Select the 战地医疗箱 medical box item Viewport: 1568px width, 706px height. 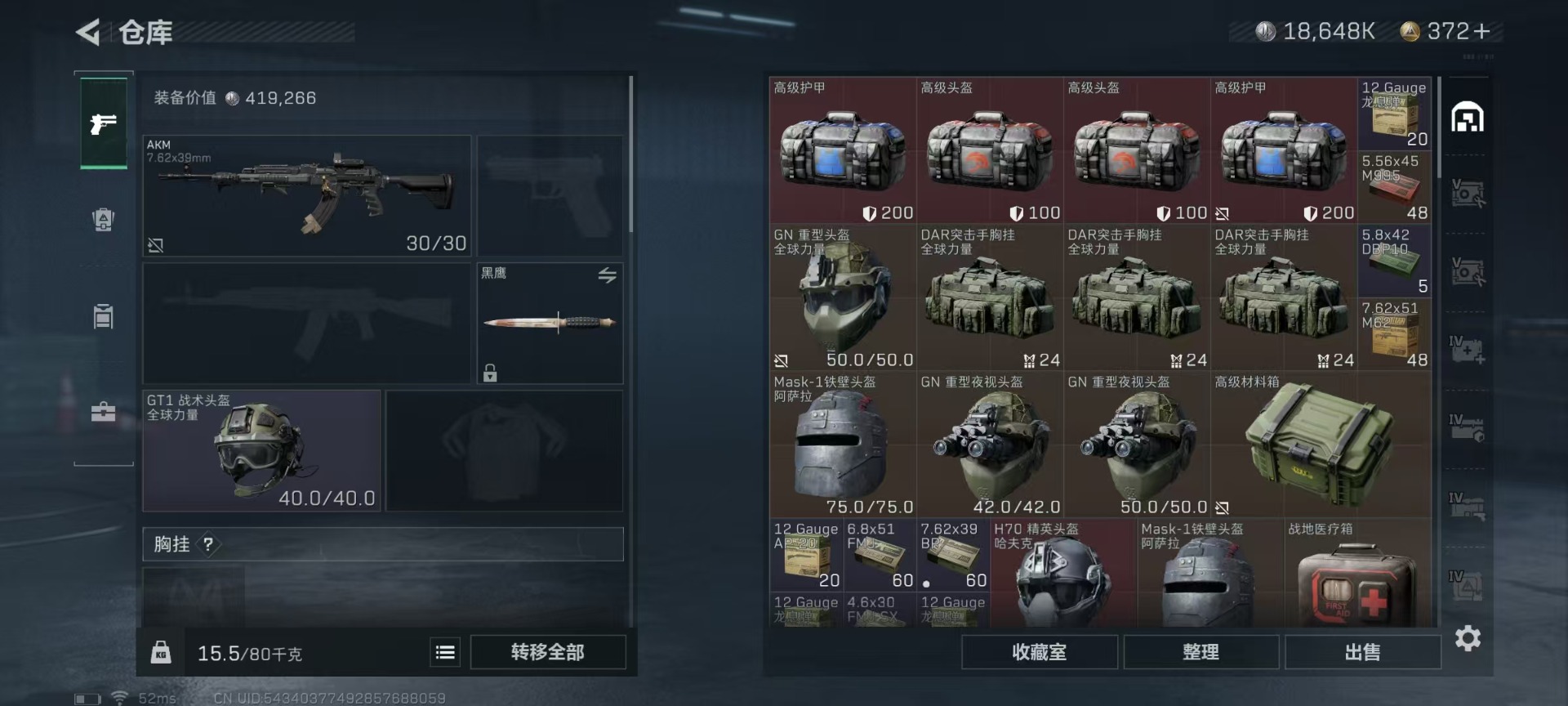click(x=1357, y=574)
